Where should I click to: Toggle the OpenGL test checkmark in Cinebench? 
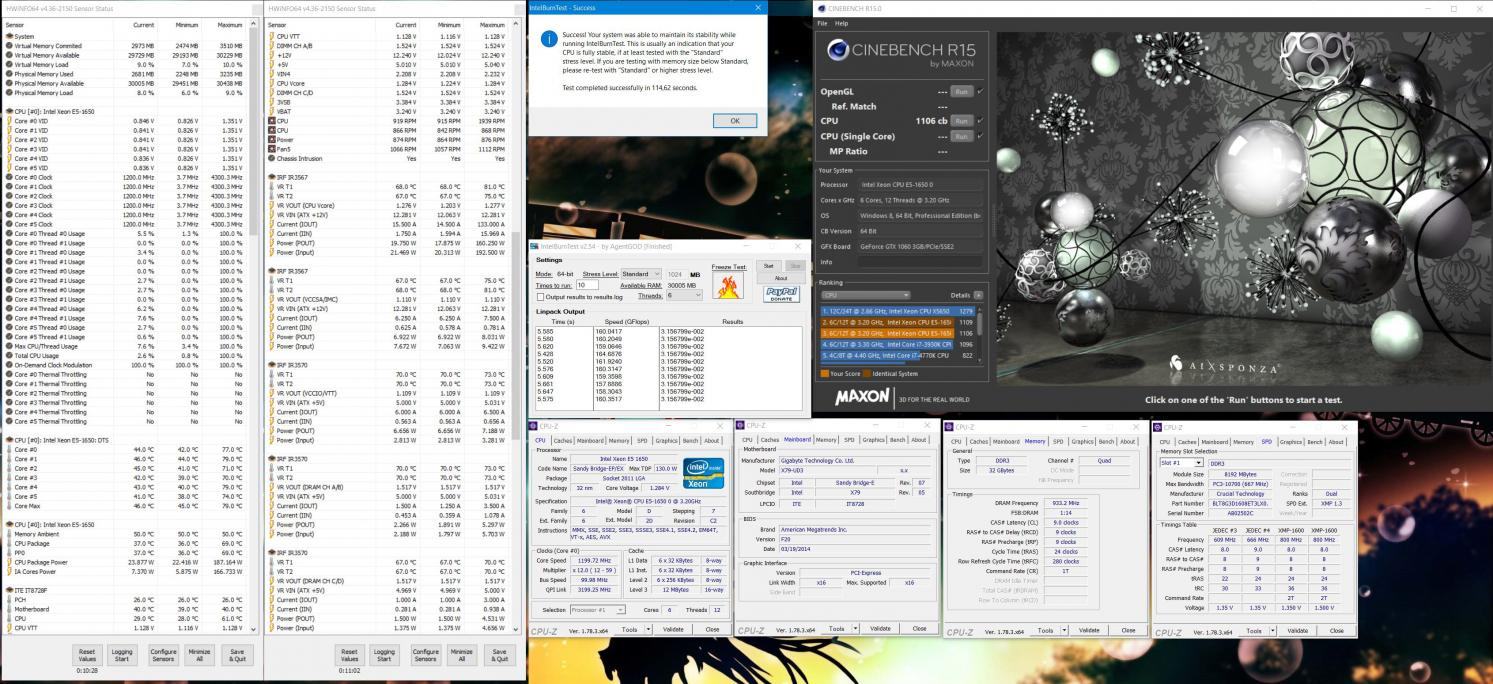[980, 91]
